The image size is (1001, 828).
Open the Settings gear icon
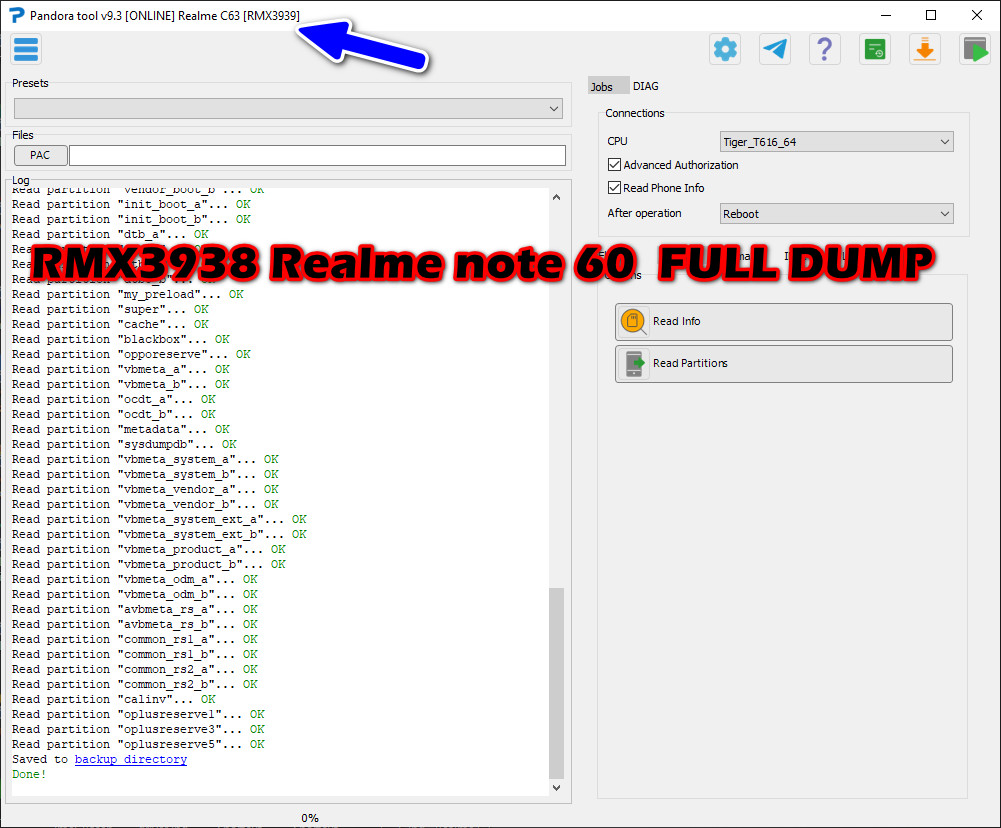[x=725, y=48]
